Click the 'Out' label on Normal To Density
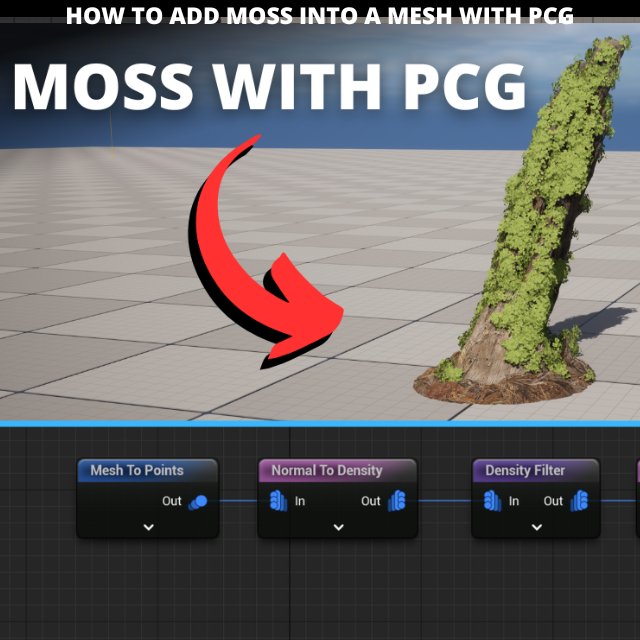The image size is (640, 640). (x=371, y=501)
